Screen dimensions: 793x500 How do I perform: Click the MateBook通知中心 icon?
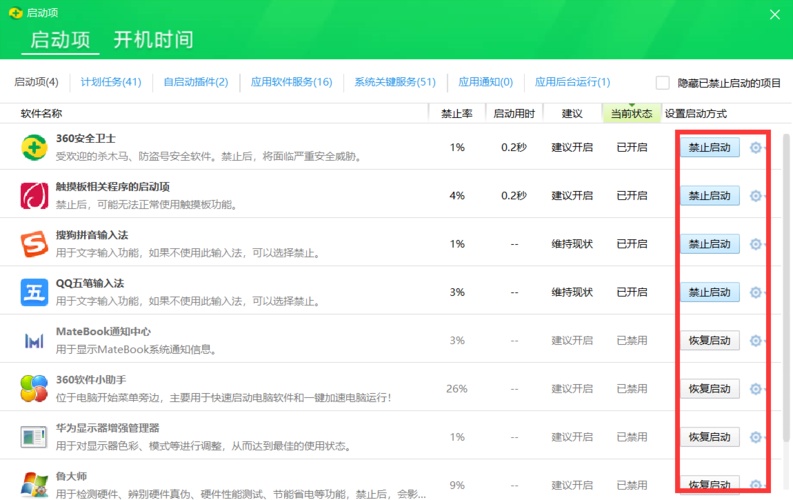pyautogui.click(x=34, y=341)
